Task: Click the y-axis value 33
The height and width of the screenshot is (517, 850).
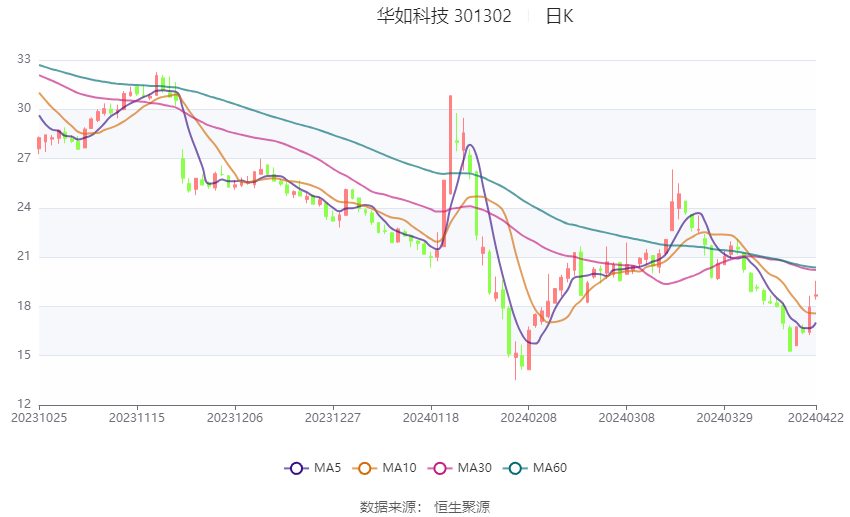Action: click(24, 59)
